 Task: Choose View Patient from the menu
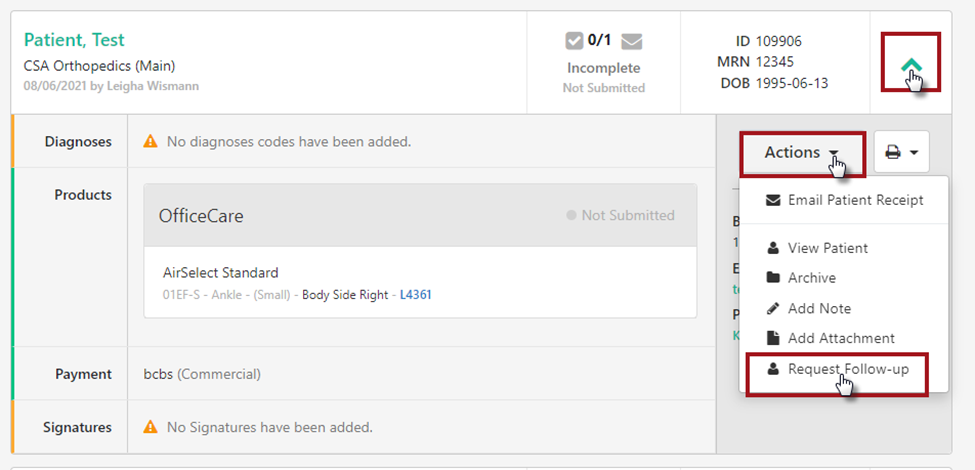tap(827, 248)
